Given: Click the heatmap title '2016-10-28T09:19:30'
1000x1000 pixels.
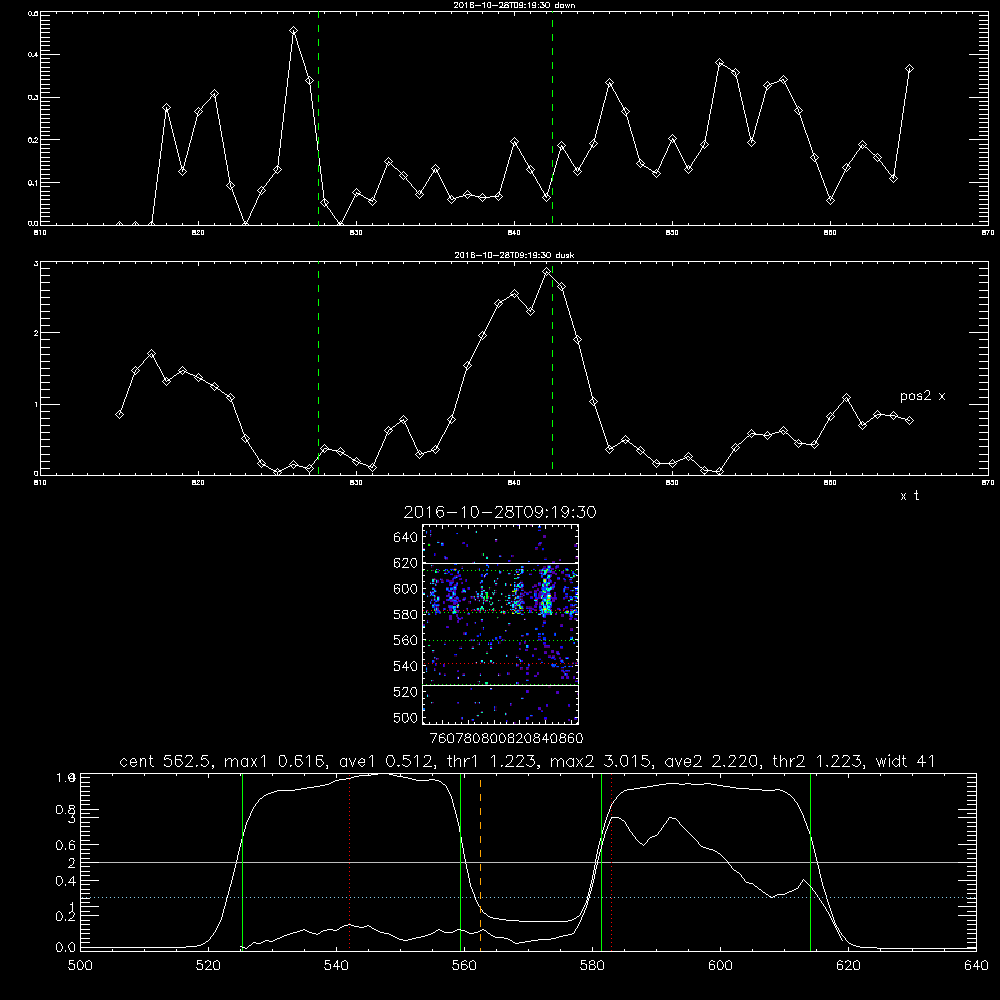Looking at the screenshot, I should point(500,512).
